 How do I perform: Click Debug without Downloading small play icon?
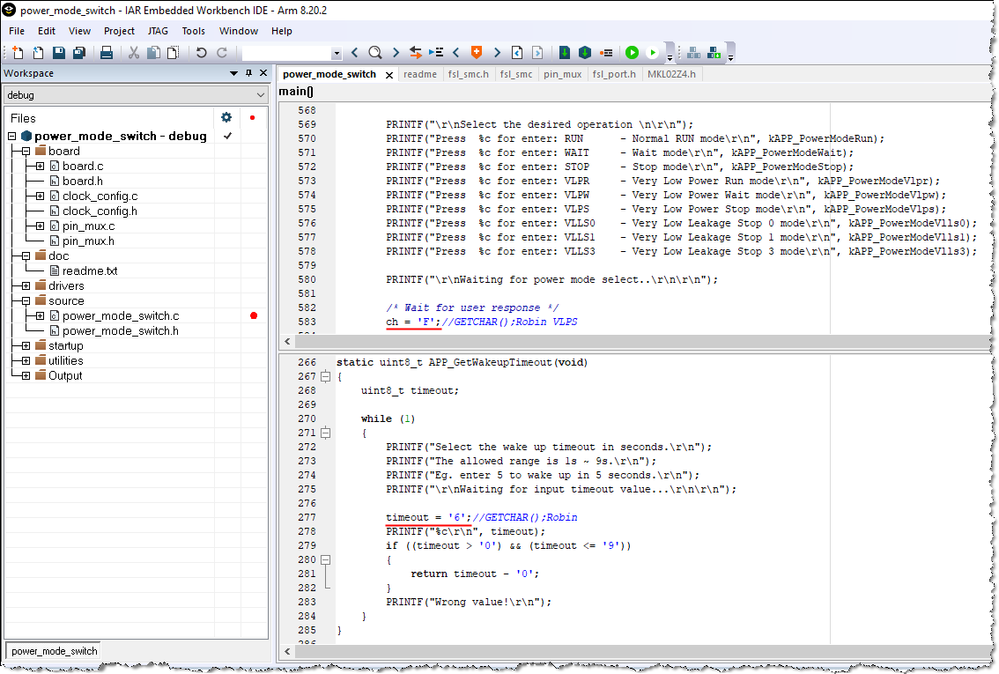click(652, 53)
